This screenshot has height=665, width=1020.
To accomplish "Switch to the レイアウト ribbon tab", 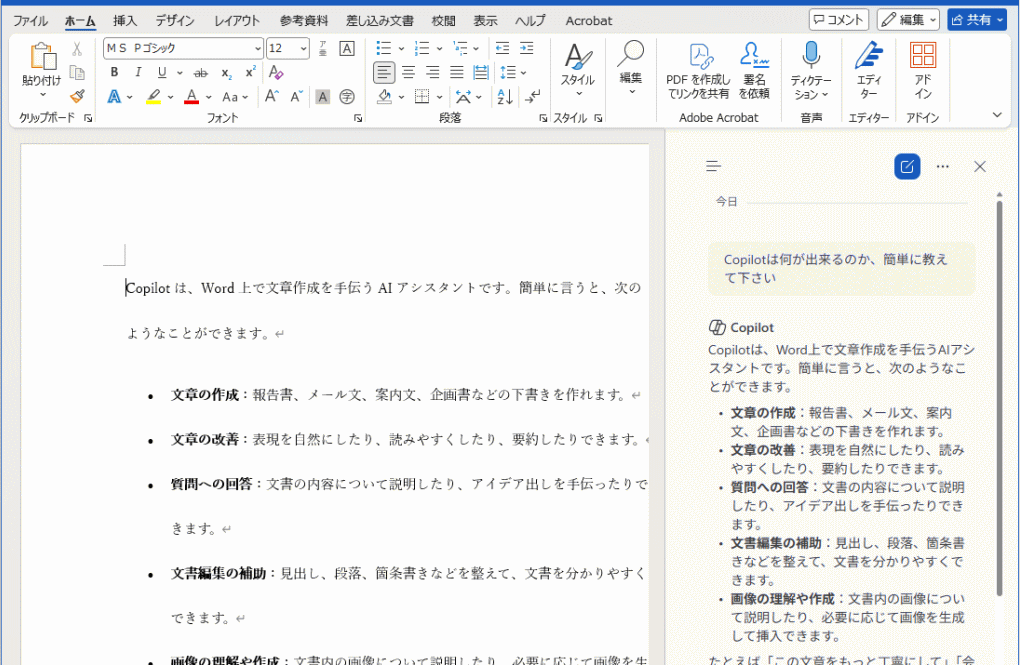I will [237, 21].
